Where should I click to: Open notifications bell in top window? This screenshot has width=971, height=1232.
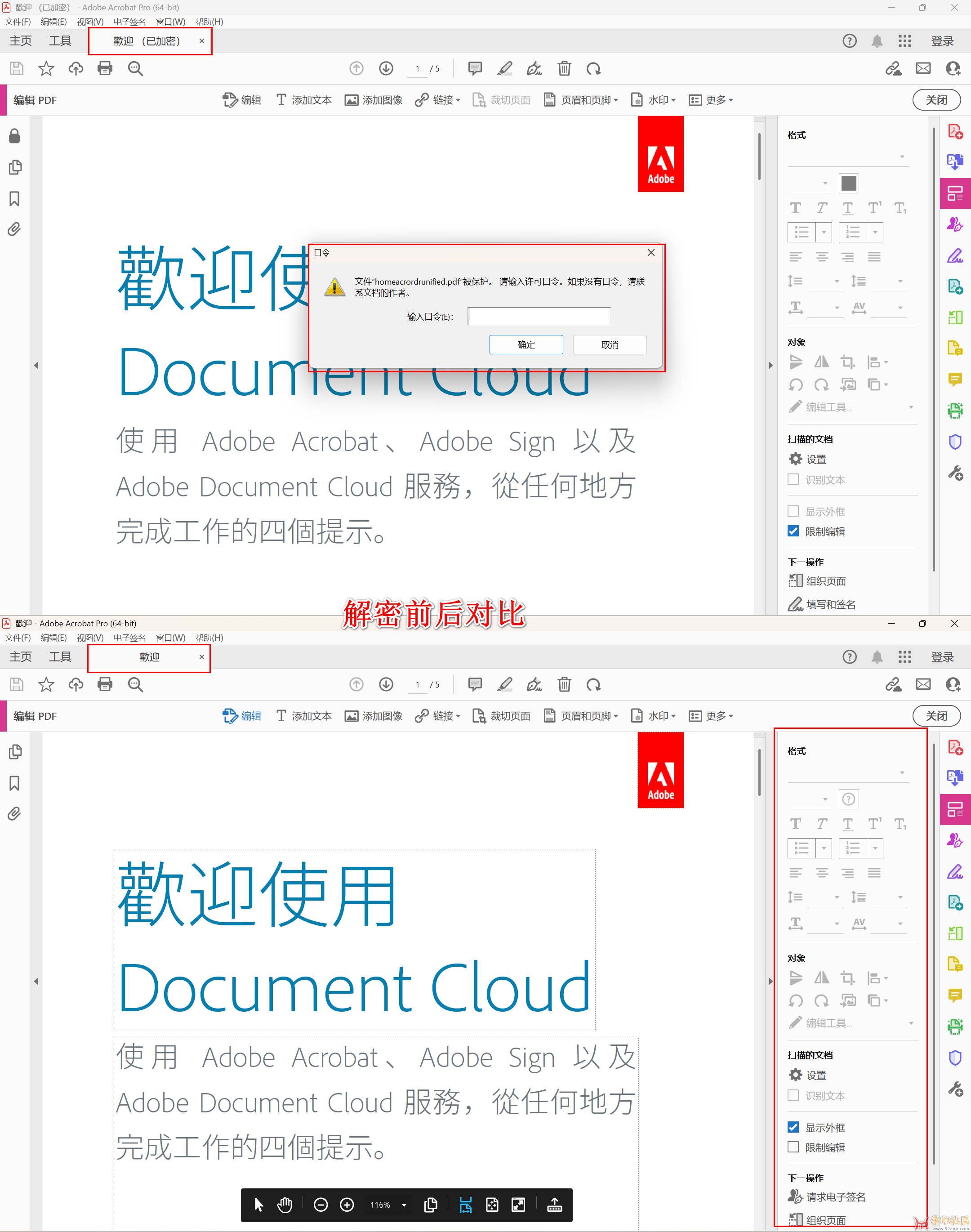pyautogui.click(x=877, y=41)
